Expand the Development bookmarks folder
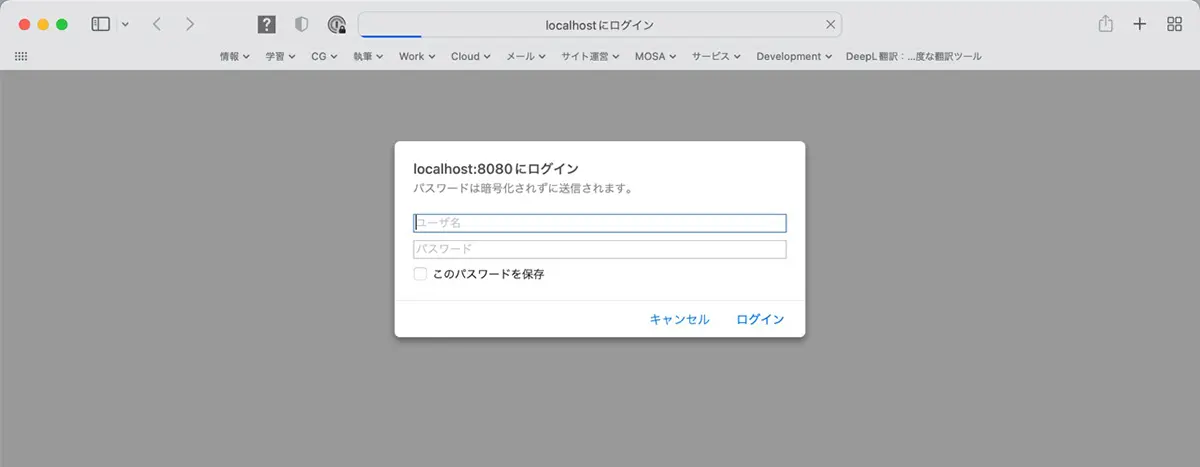 pyautogui.click(x=794, y=57)
